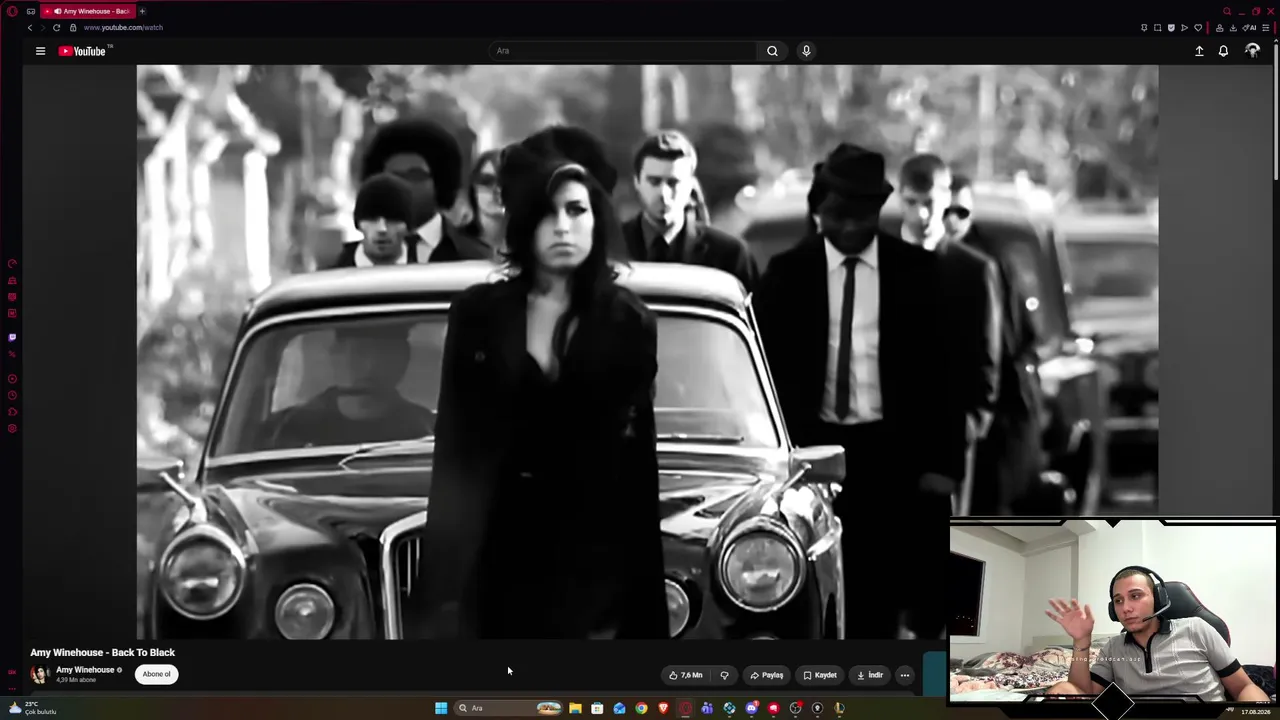Open the Windows Start menu
This screenshot has height=720, width=1280.
click(441, 708)
